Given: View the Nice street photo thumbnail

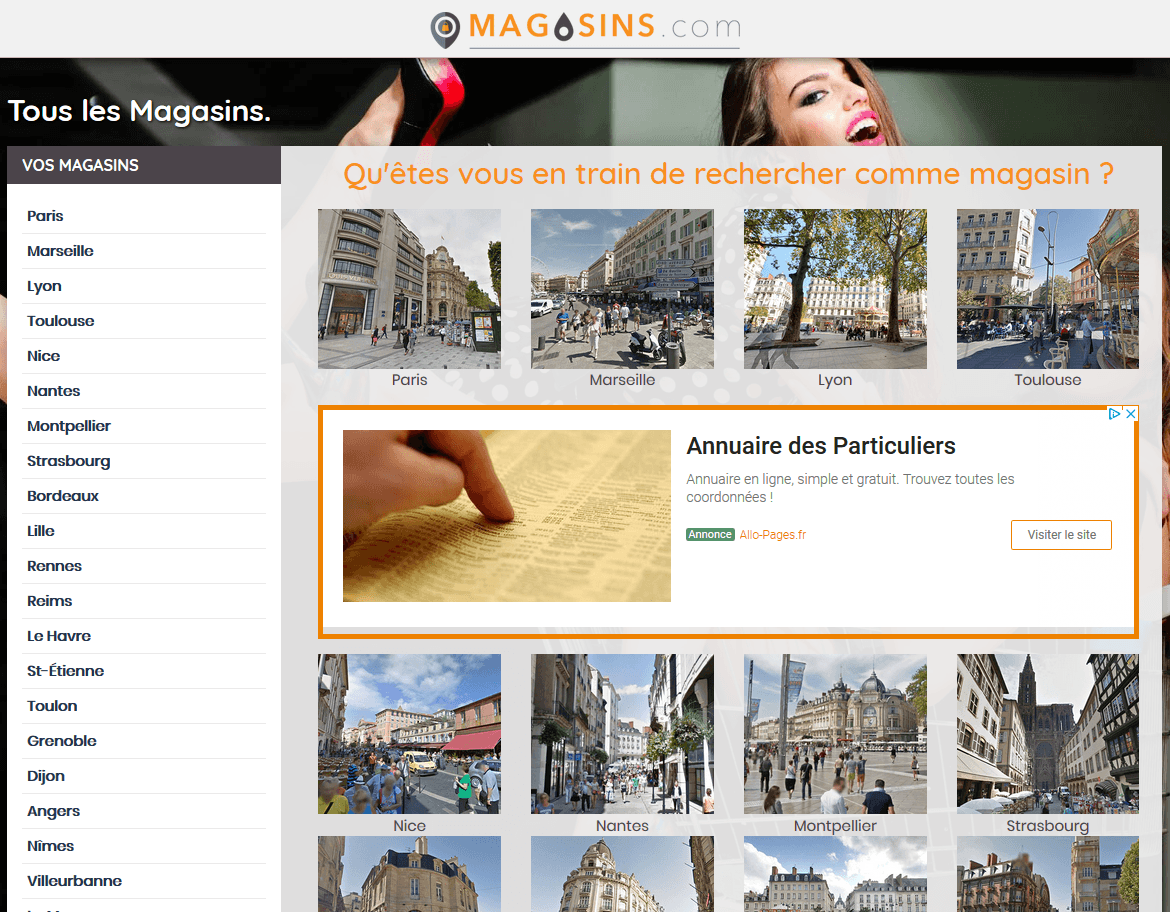Looking at the screenshot, I should pos(410,734).
